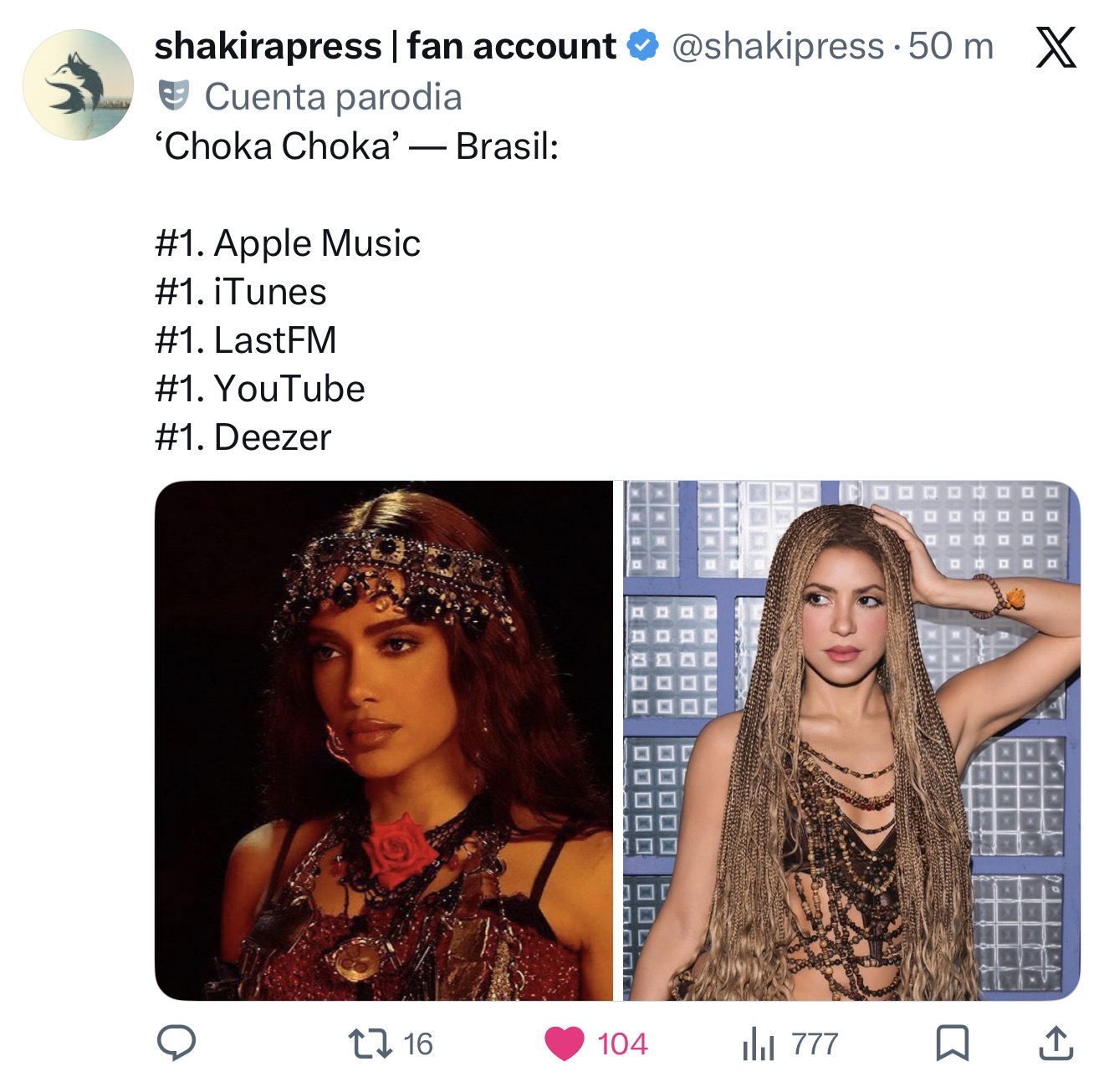Open the share tweet icon

coord(1055,1043)
